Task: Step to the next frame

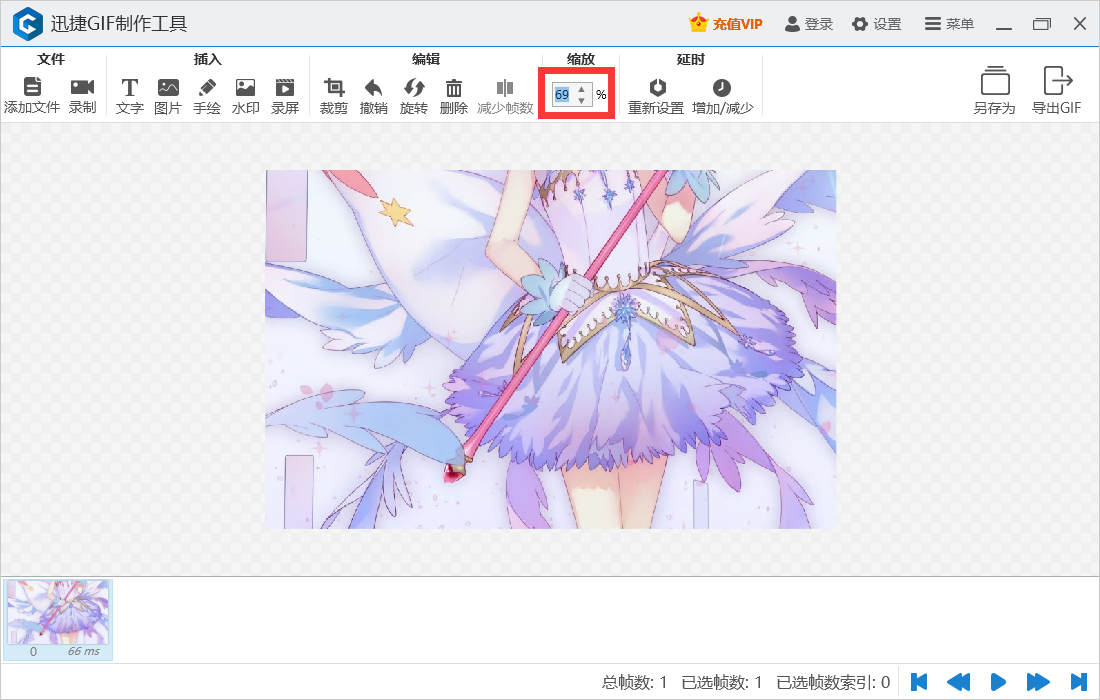Action: point(1038,682)
